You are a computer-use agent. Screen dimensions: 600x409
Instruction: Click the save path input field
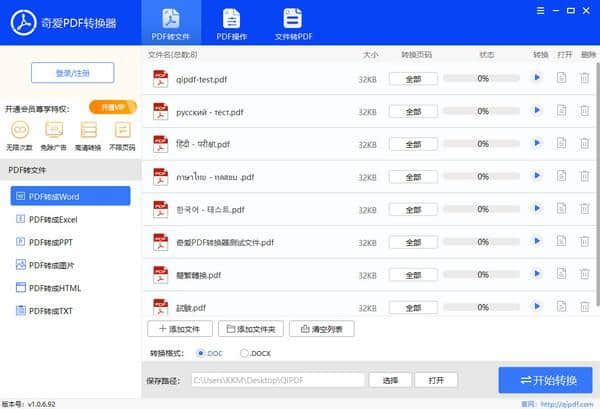276,380
